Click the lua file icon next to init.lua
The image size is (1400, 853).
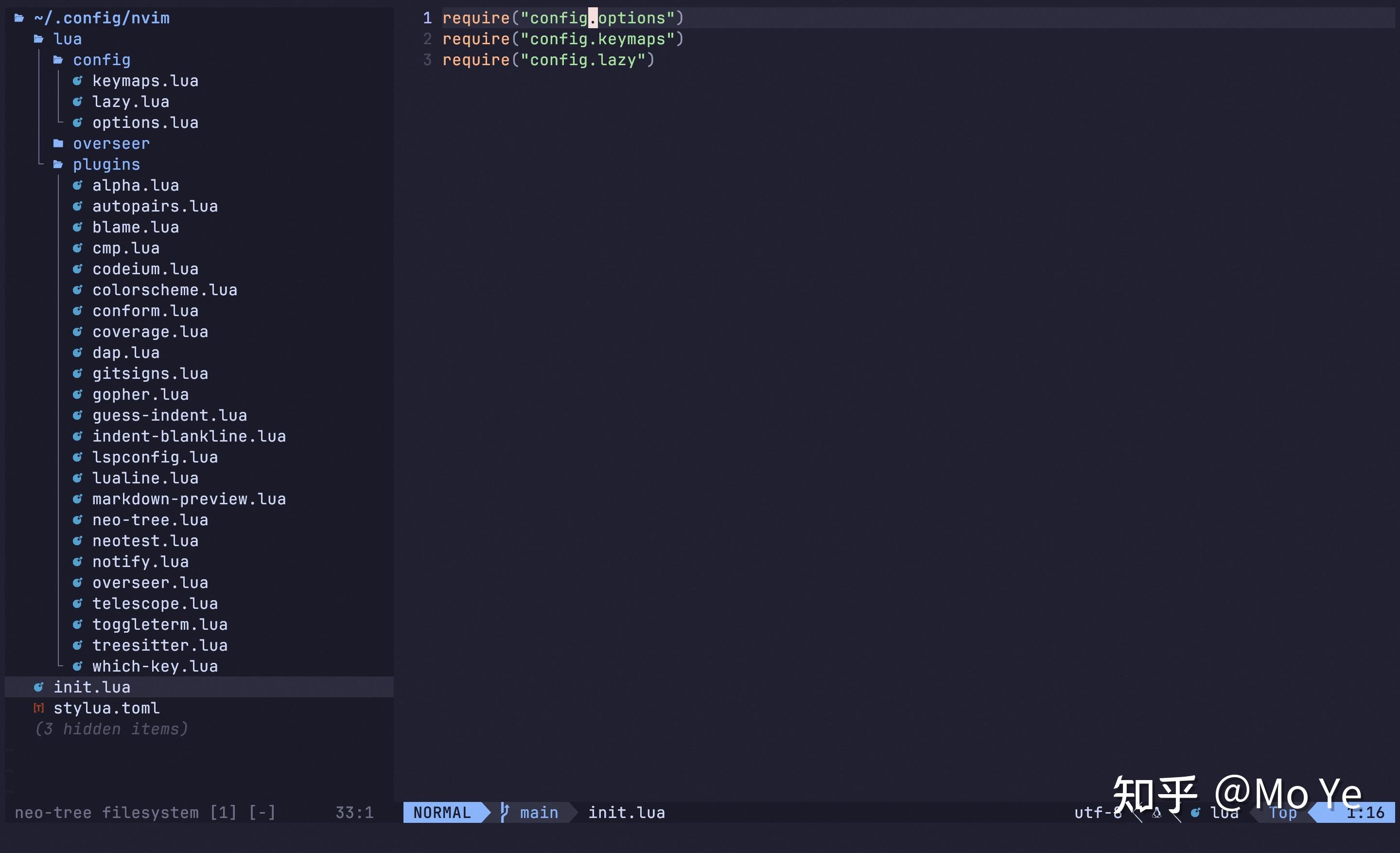pos(38,687)
